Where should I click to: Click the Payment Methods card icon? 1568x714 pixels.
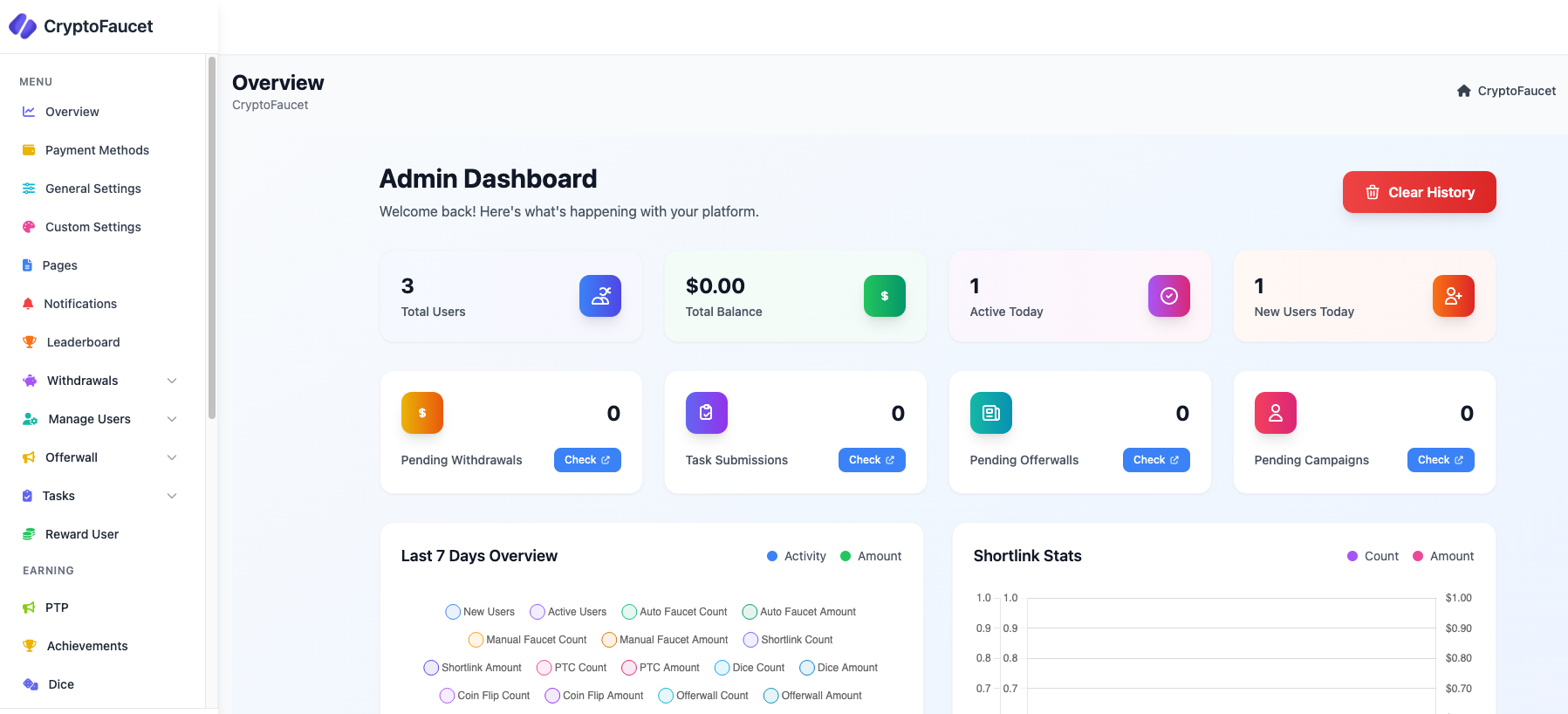click(x=29, y=150)
